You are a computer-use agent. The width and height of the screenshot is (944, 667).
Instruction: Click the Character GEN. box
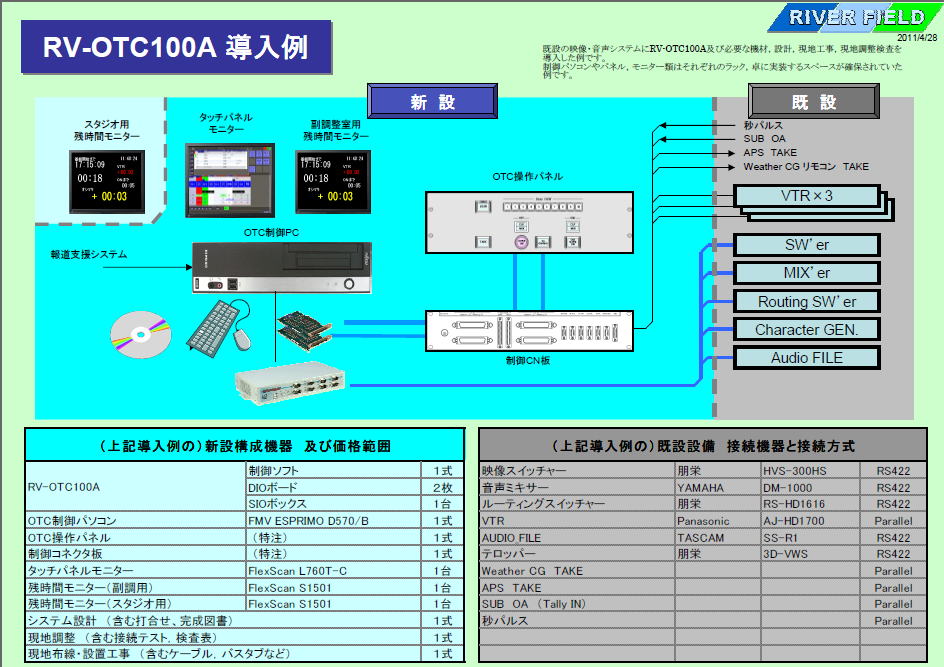click(x=807, y=330)
